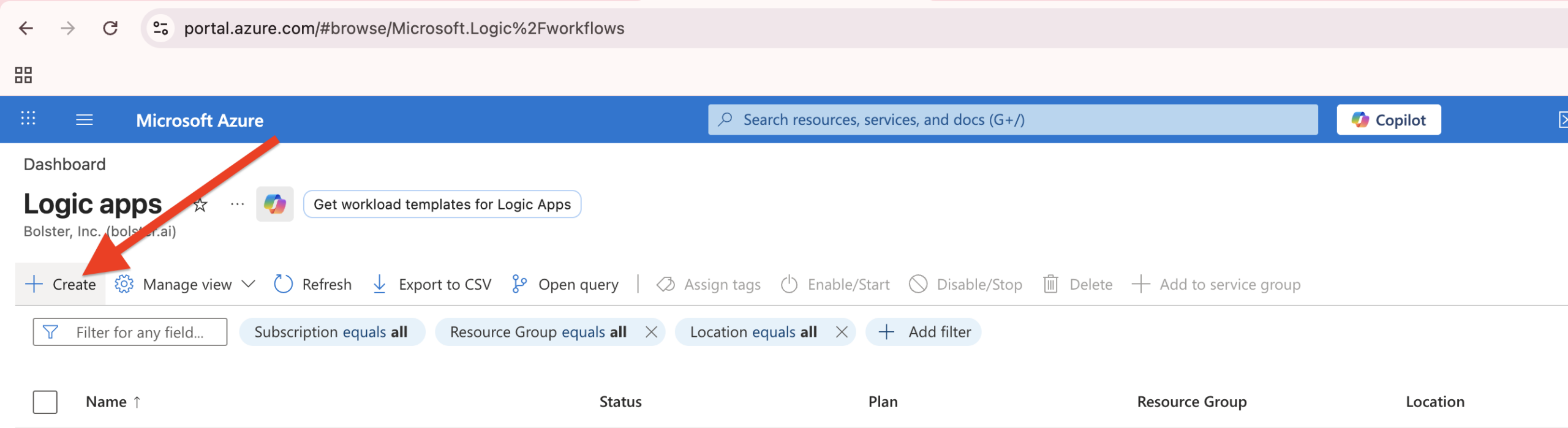Click Get workload templates for Logic Apps
The width and height of the screenshot is (1568, 428).
point(442,205)
